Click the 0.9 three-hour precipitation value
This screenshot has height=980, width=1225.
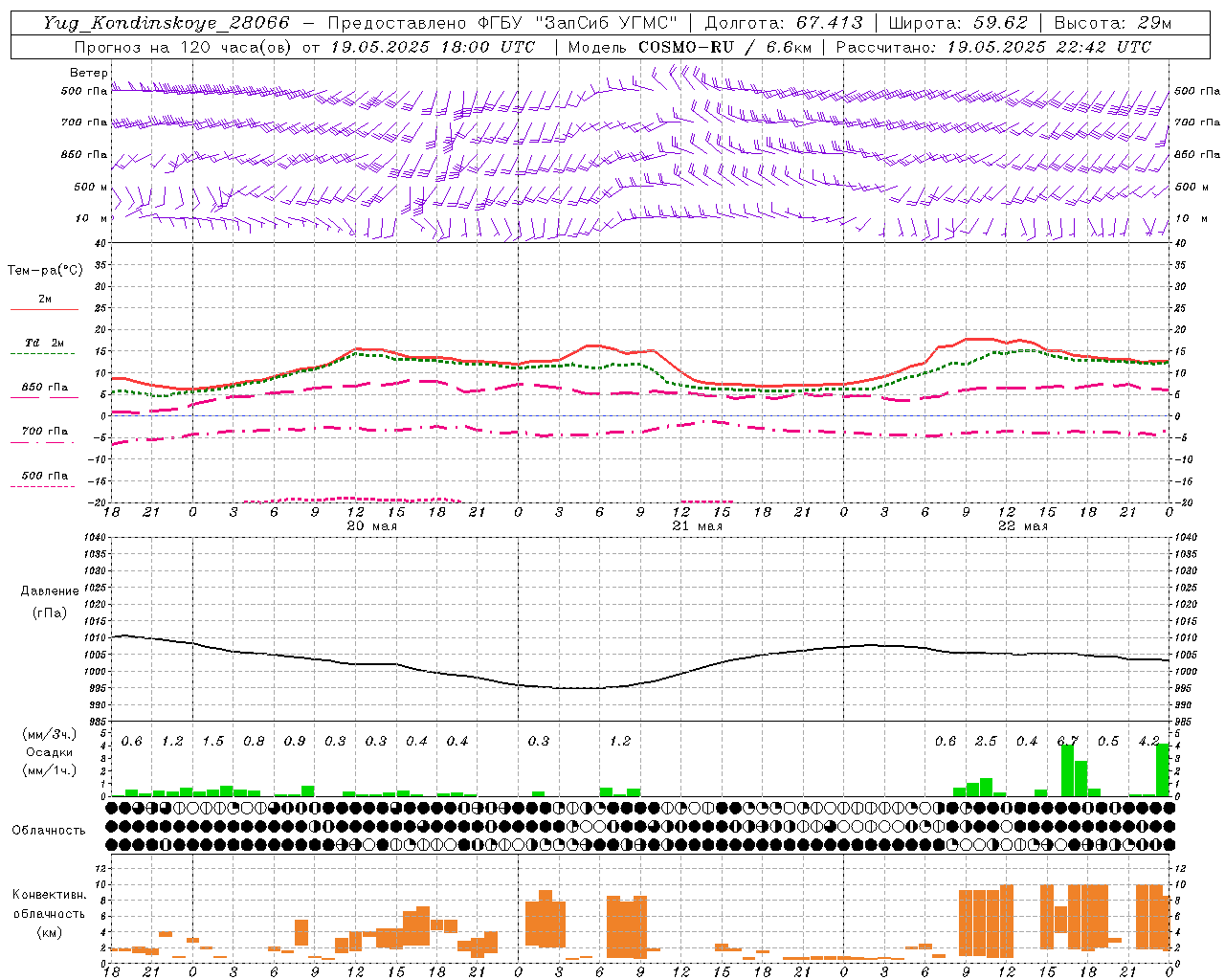tap(294, 742)
